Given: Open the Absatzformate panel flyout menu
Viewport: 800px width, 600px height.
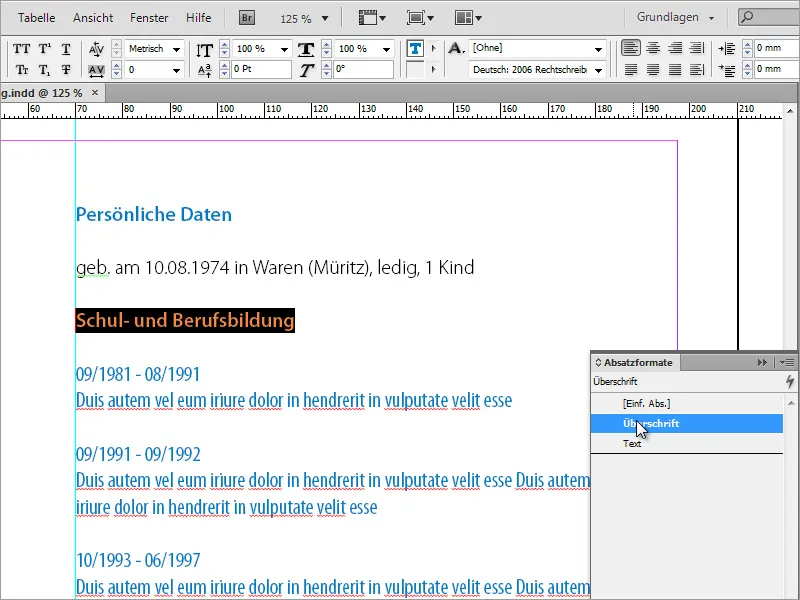Looking at the screenshot, I should [x=787, y=362].
